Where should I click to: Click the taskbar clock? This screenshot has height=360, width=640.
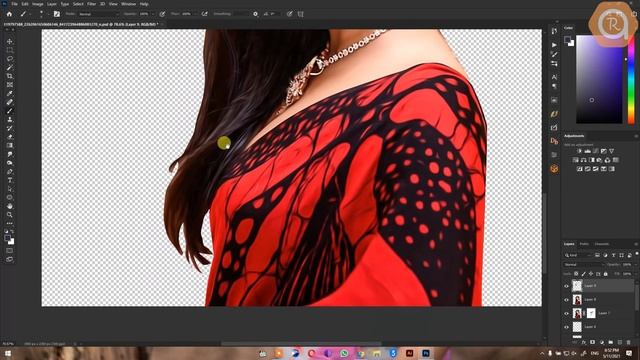pyautogui.click(x=611, y=353)
